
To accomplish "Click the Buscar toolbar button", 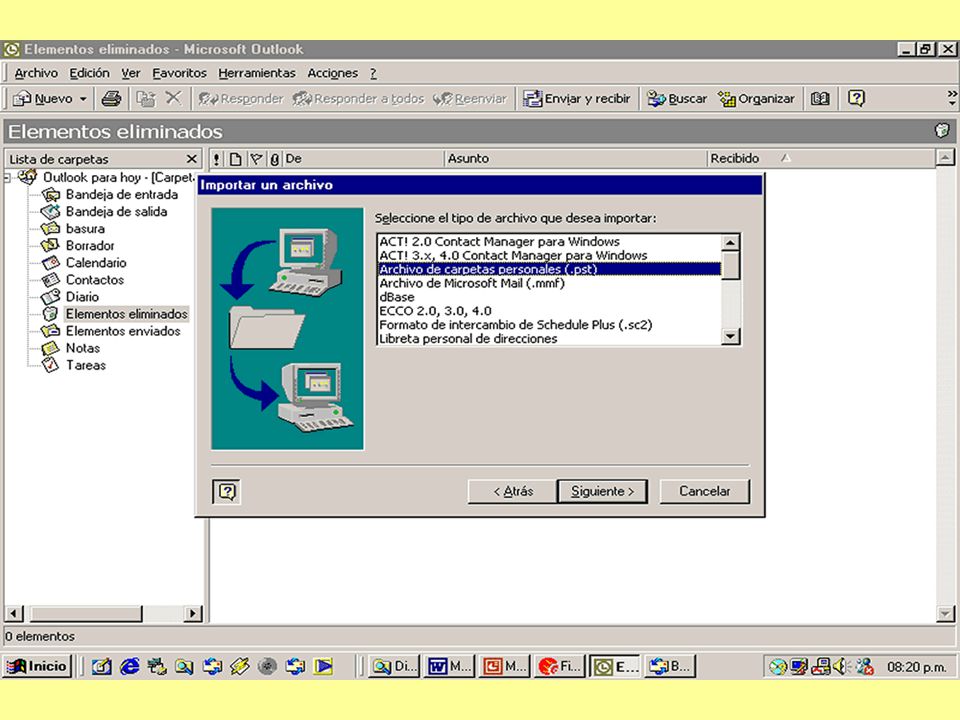I will [677, 99].
